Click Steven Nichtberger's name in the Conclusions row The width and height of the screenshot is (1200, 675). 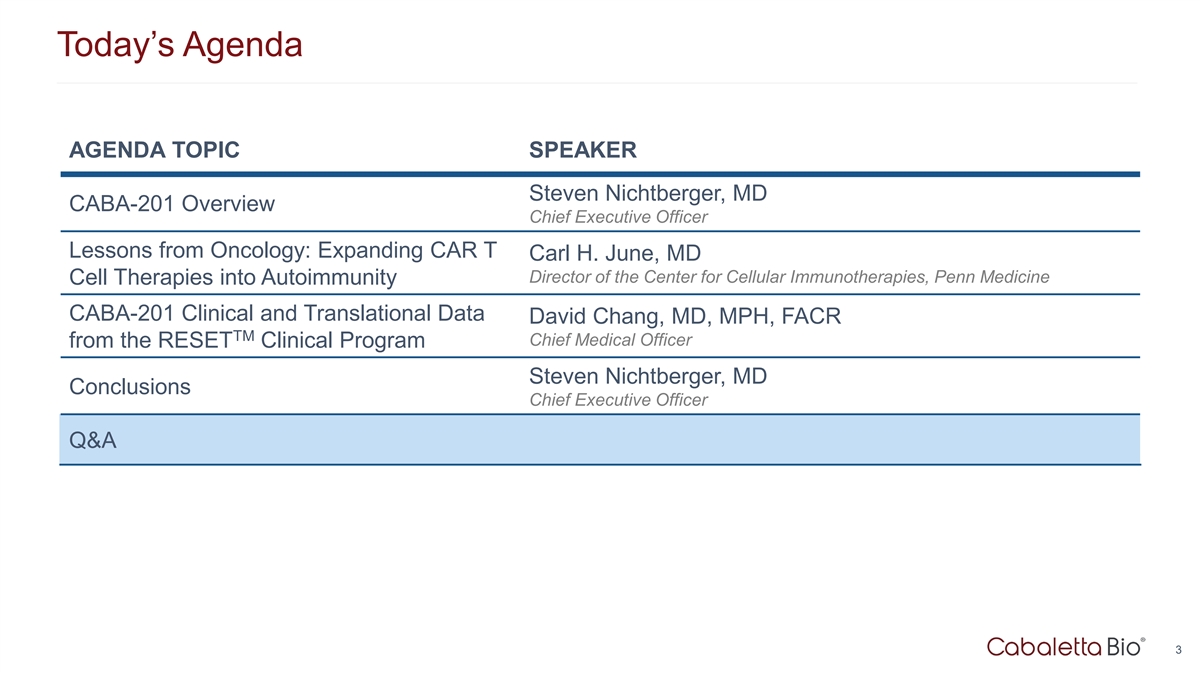(647, 376)
